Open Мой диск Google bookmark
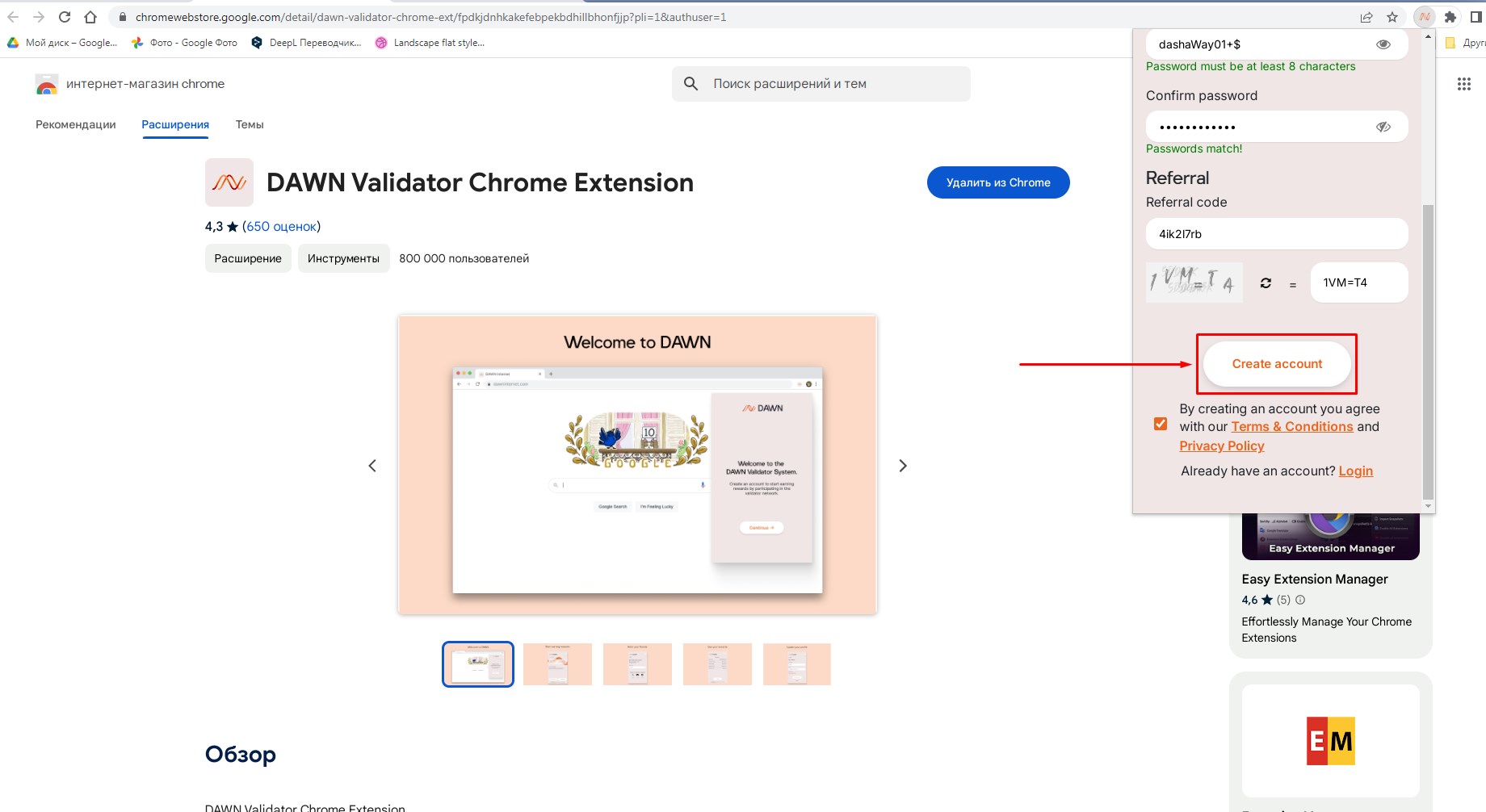The height and width of the screenshot is (812, 1486). pyautogui.click(x=62, y=43)
